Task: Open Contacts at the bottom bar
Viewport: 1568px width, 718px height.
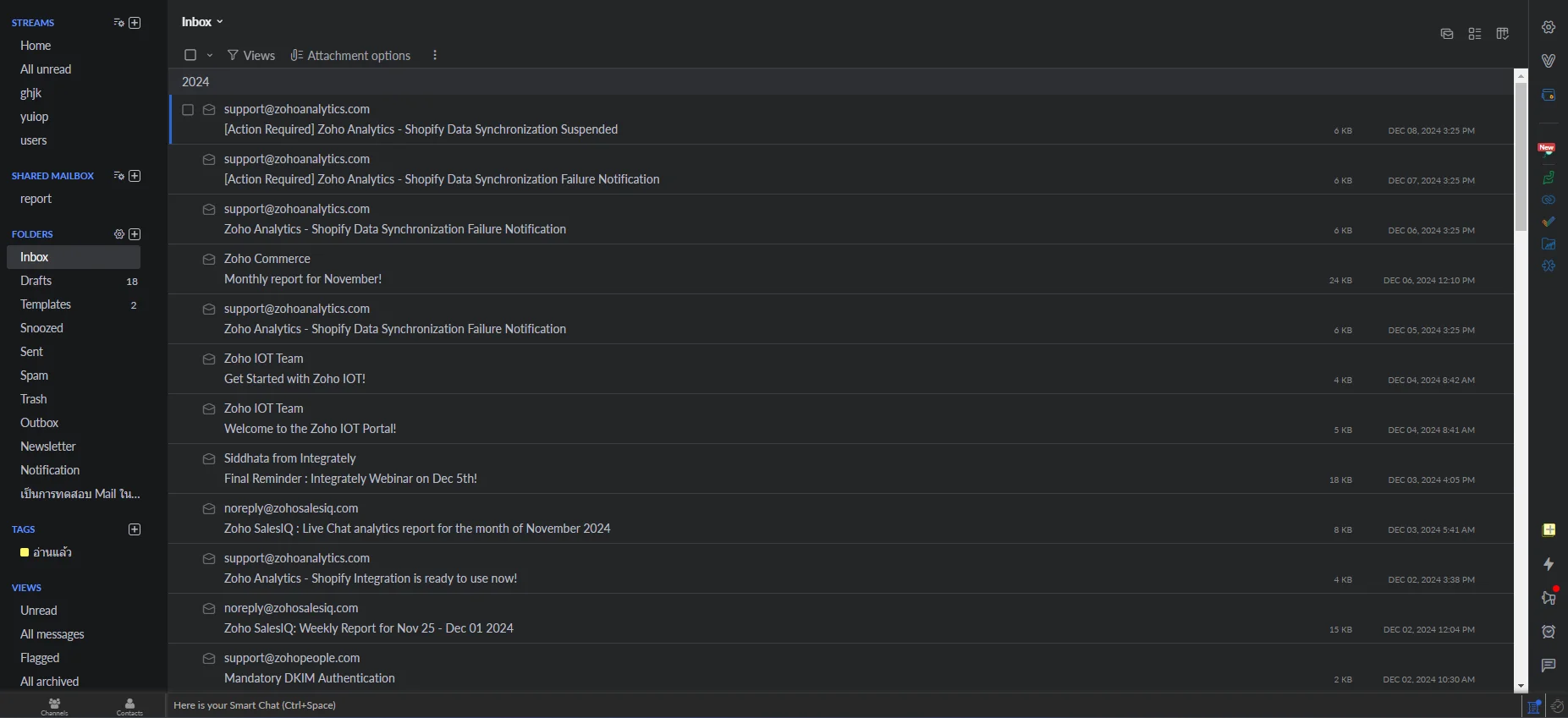Action: tap(129, 706)
